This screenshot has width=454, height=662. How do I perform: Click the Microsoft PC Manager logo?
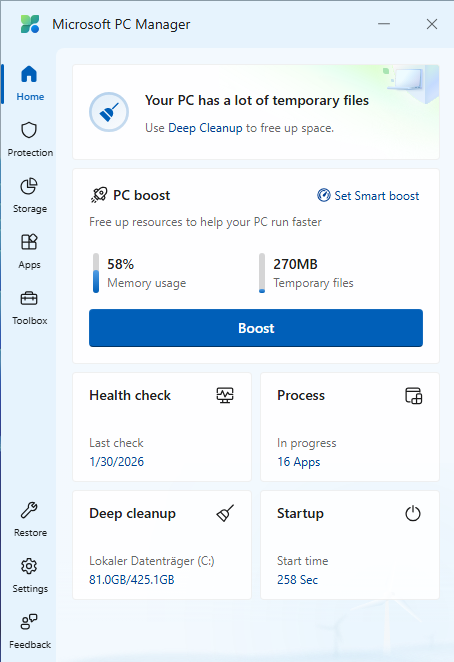point(30,24)
